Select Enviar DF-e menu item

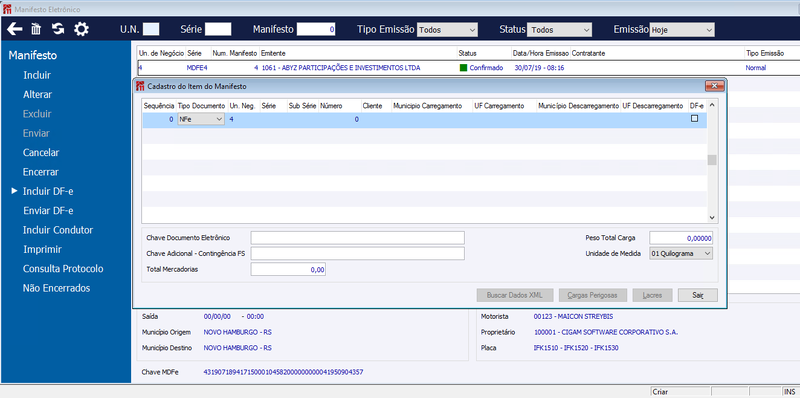(x=48, y=211)
